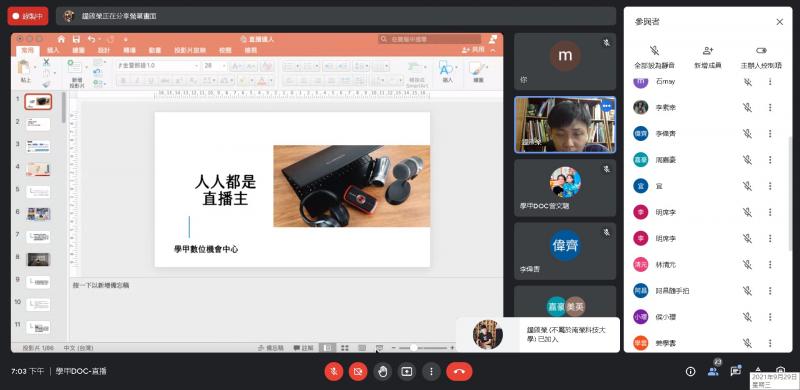Open the three-dot menu on presenter video tile
The width and height of the screenshot is (800, 390).
tap(606, 106)
